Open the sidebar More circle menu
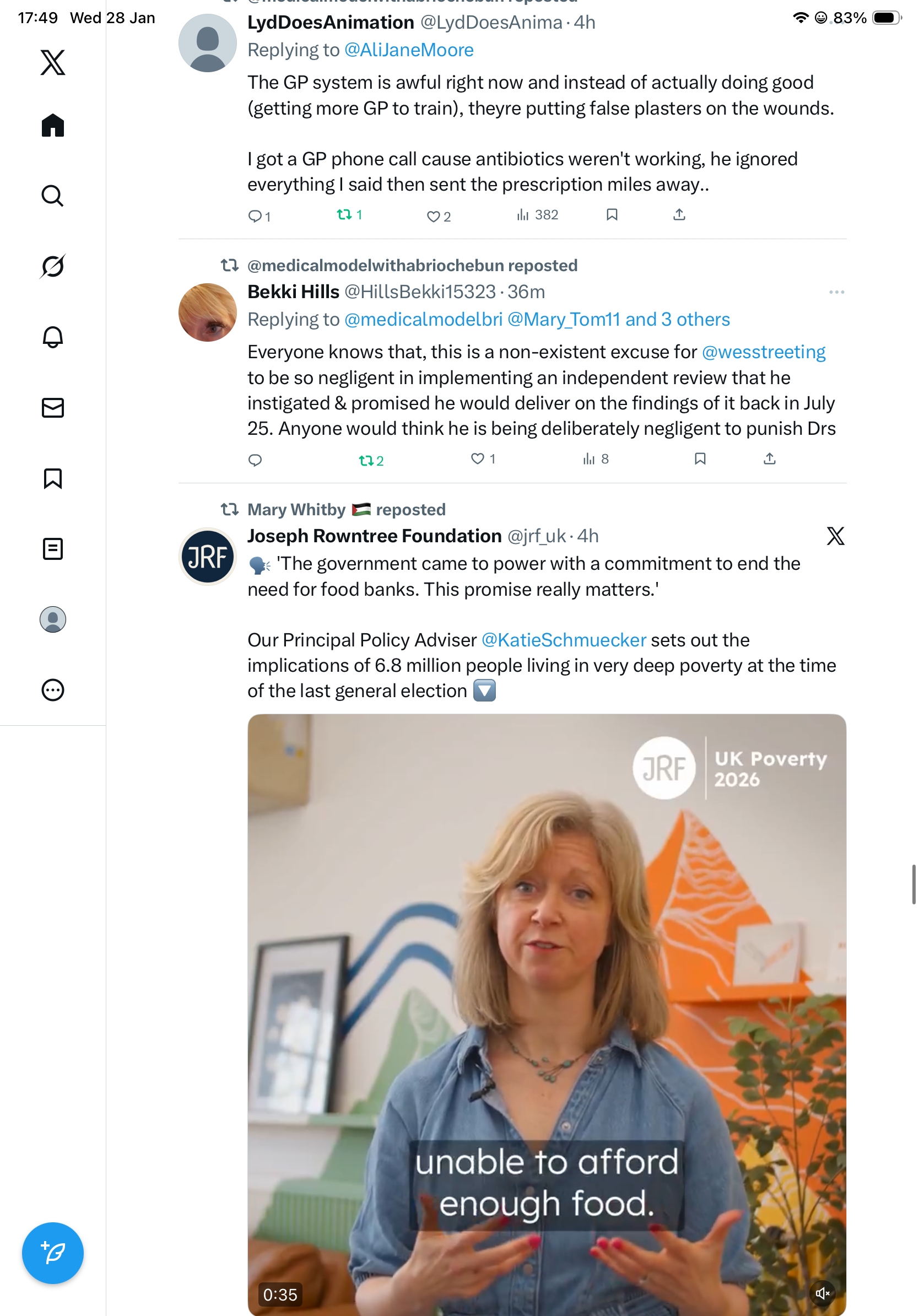The image size is (919, 1316). click(53, 689)
